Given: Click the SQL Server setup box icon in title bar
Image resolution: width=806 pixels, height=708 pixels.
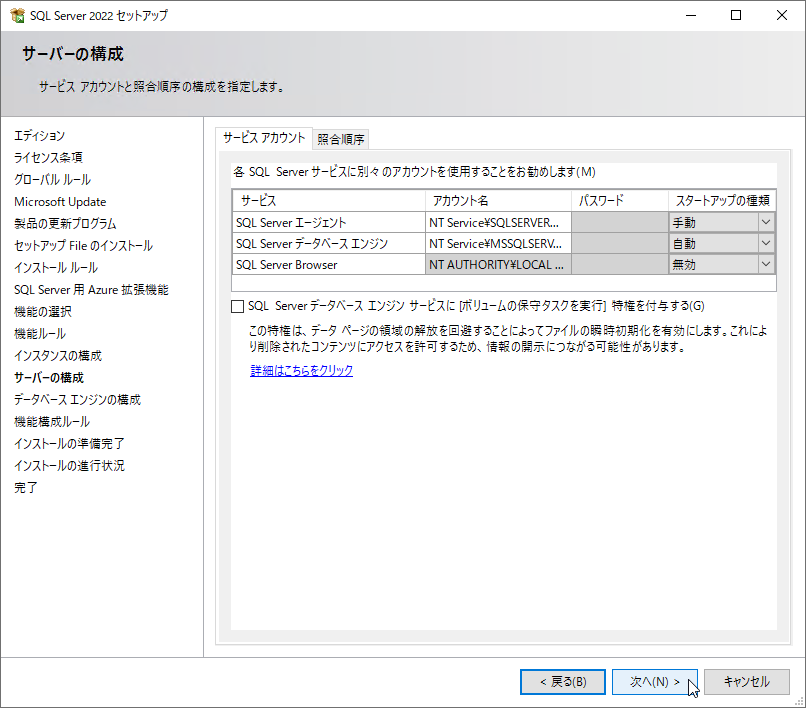Looking at the screenshot, I should point(17,15).
